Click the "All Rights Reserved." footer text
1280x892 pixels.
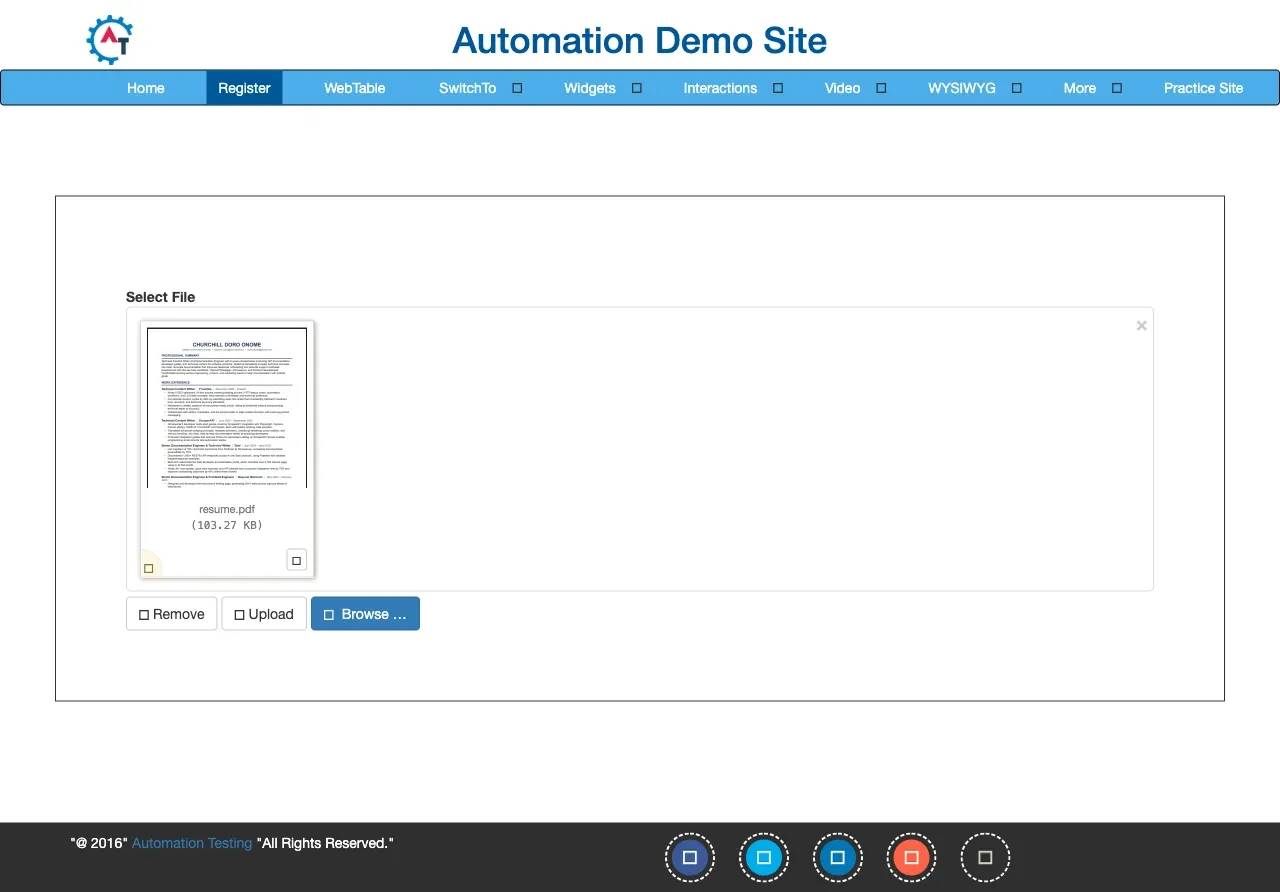click(x=325, y=843)
